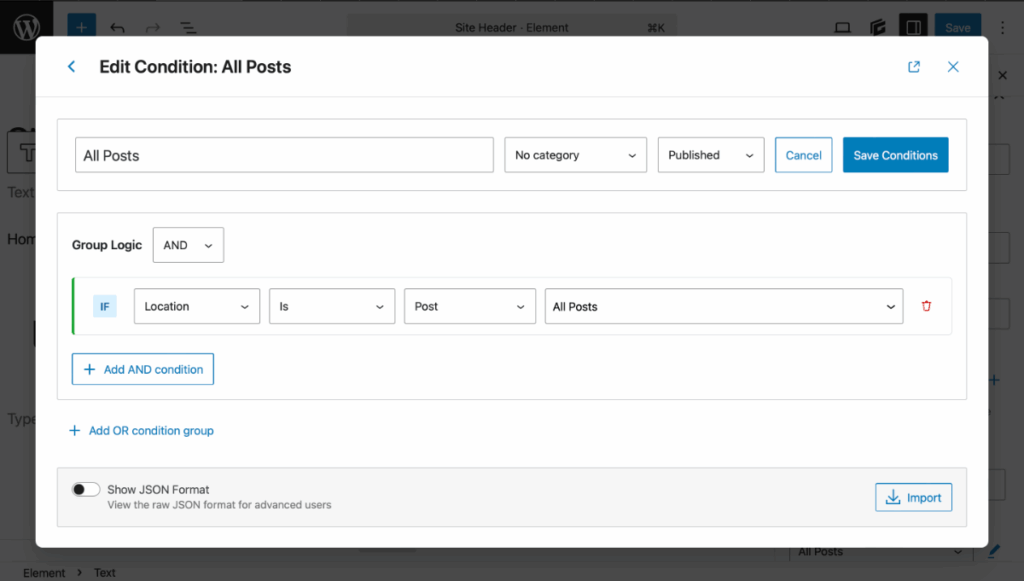
Task: Undo the last editor action
Action: pyautogui.click(x=118, y=27)
